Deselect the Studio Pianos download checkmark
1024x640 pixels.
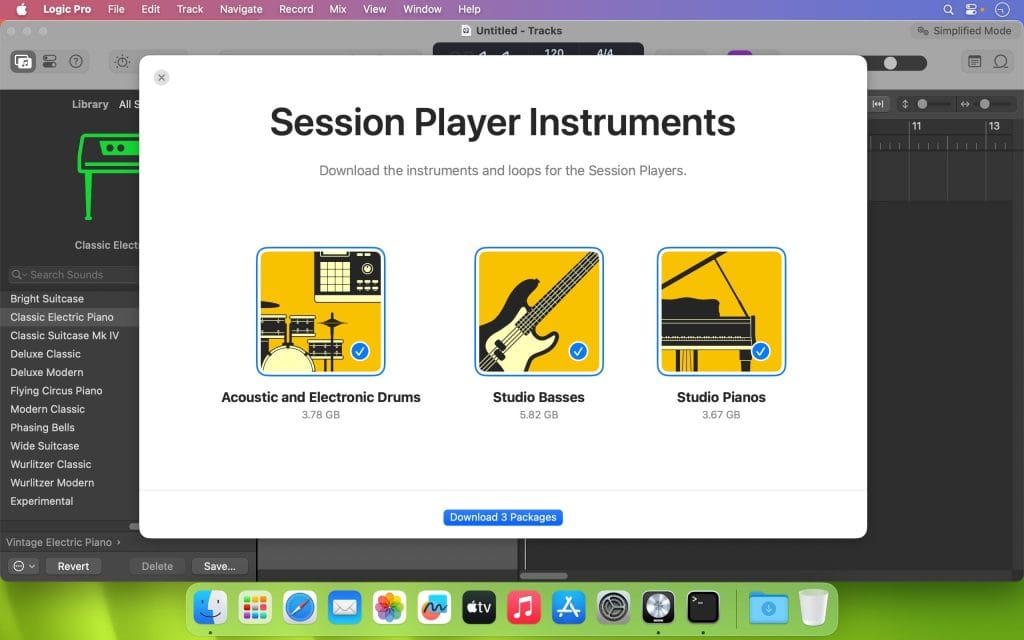pyautogui.click(x=759, y=351)
